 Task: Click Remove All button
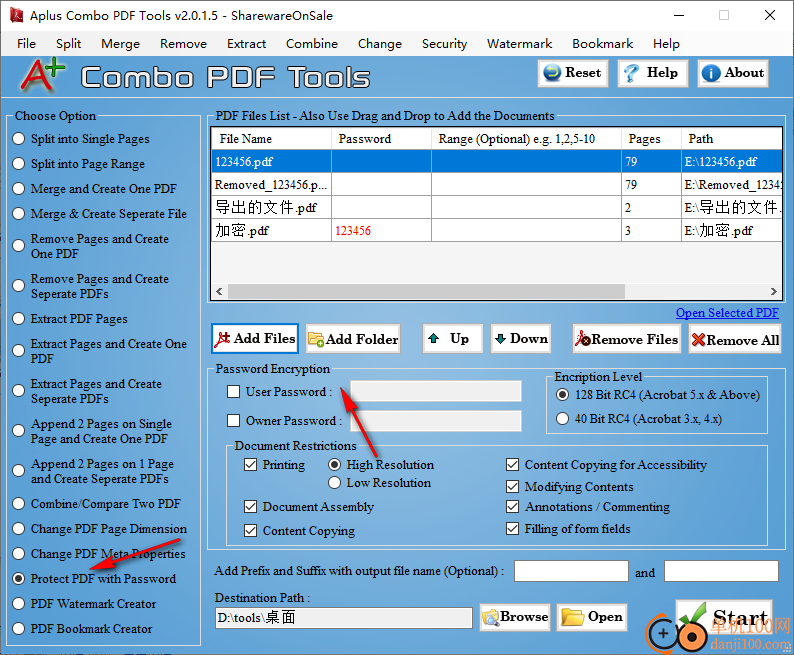(x=735, y=339)
